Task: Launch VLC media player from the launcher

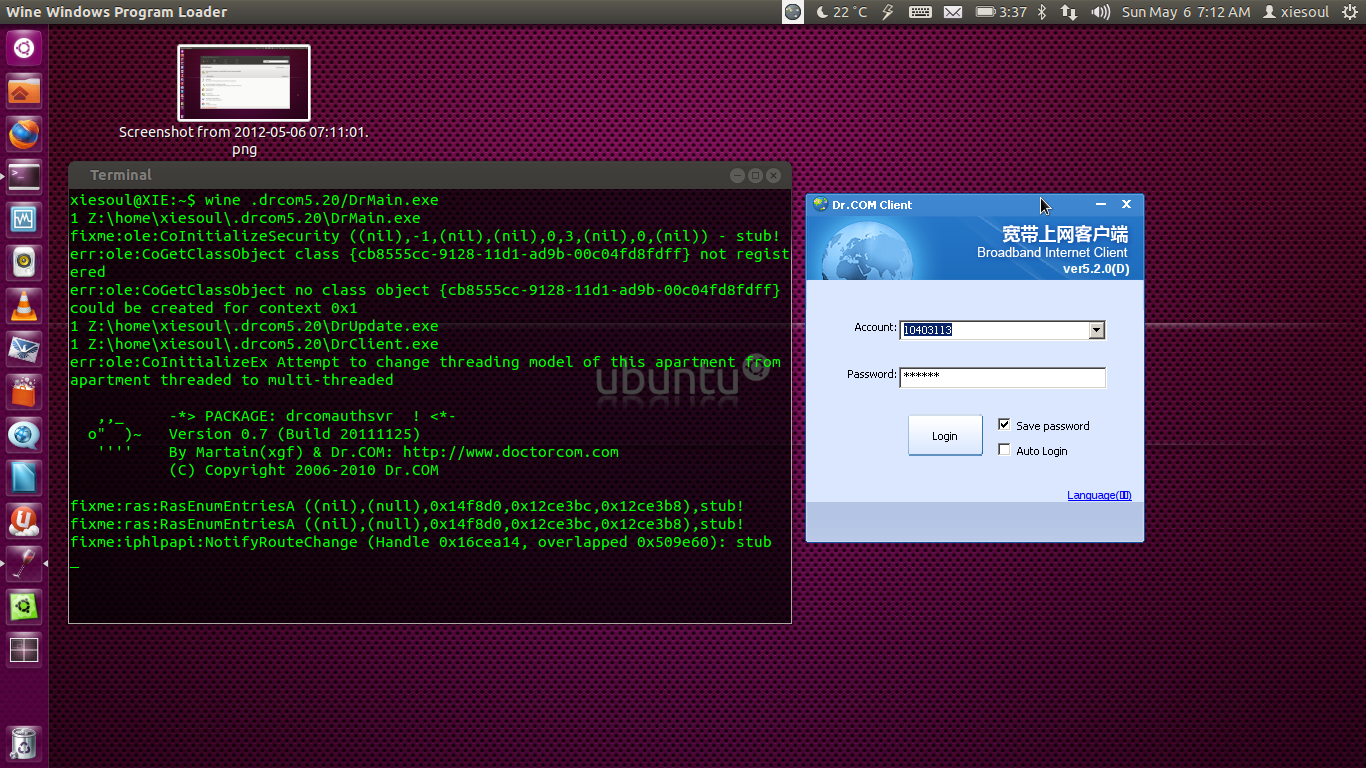Action: tap(24, 305)
